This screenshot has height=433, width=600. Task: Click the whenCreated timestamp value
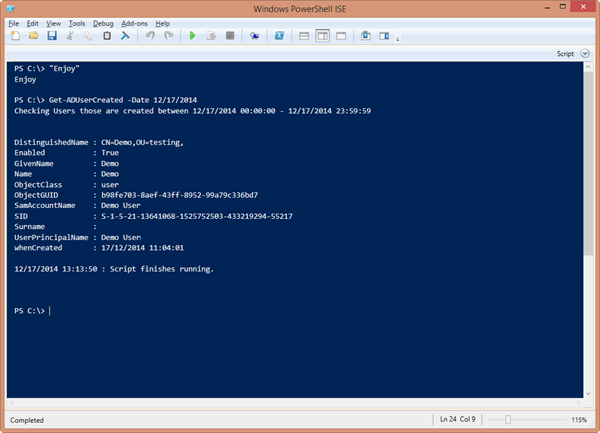[x=142, y=248]
